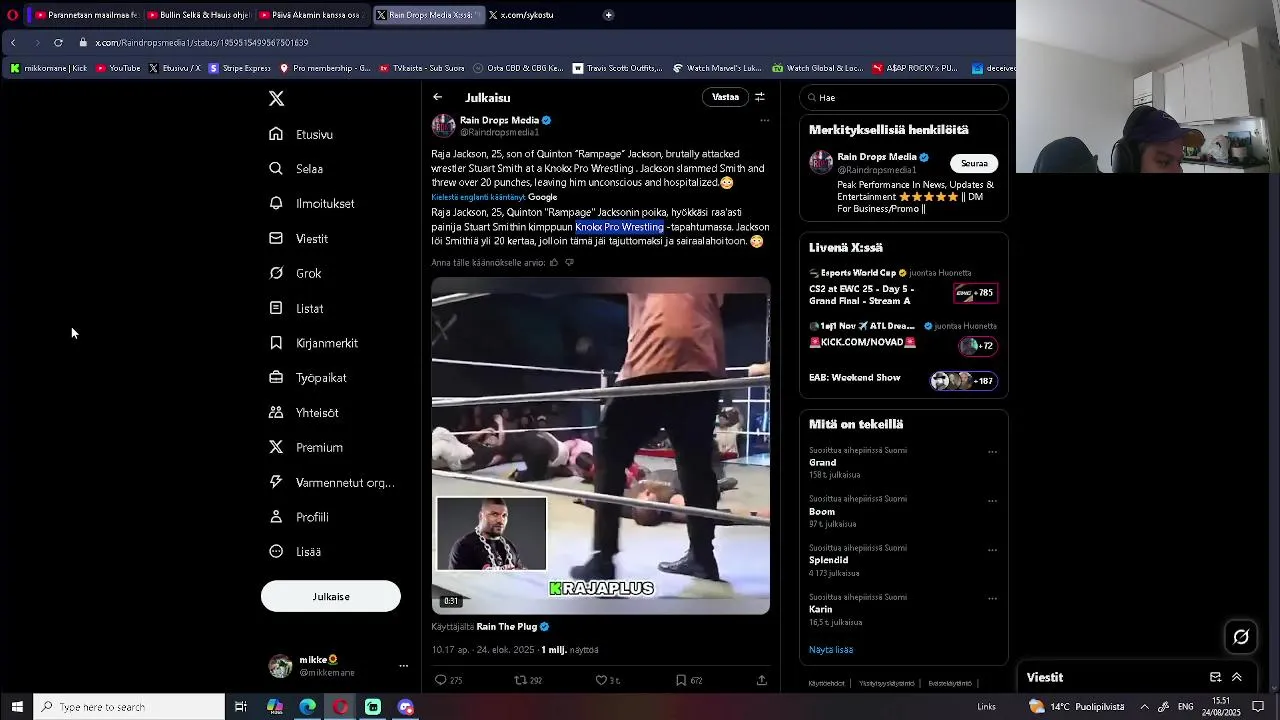Open reply filter settings icon beside Vastaa
This screenshot has height=720, width=1280.
(x=760, y=97)
